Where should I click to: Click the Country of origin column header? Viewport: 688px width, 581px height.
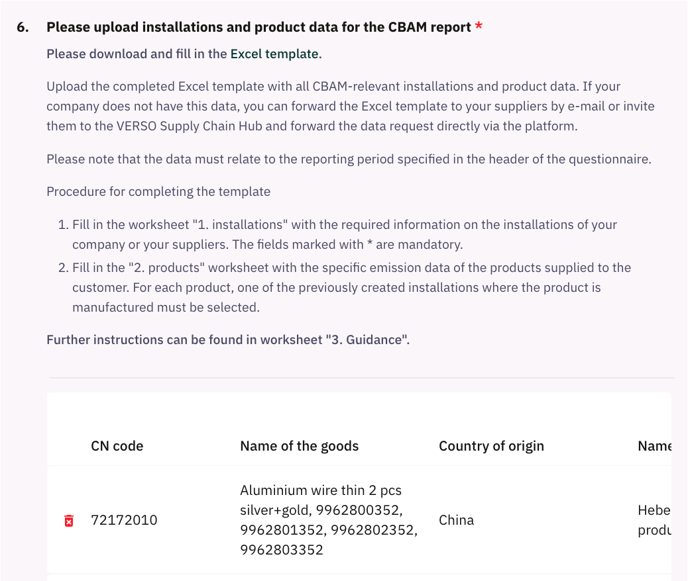(x=491, y=446)
